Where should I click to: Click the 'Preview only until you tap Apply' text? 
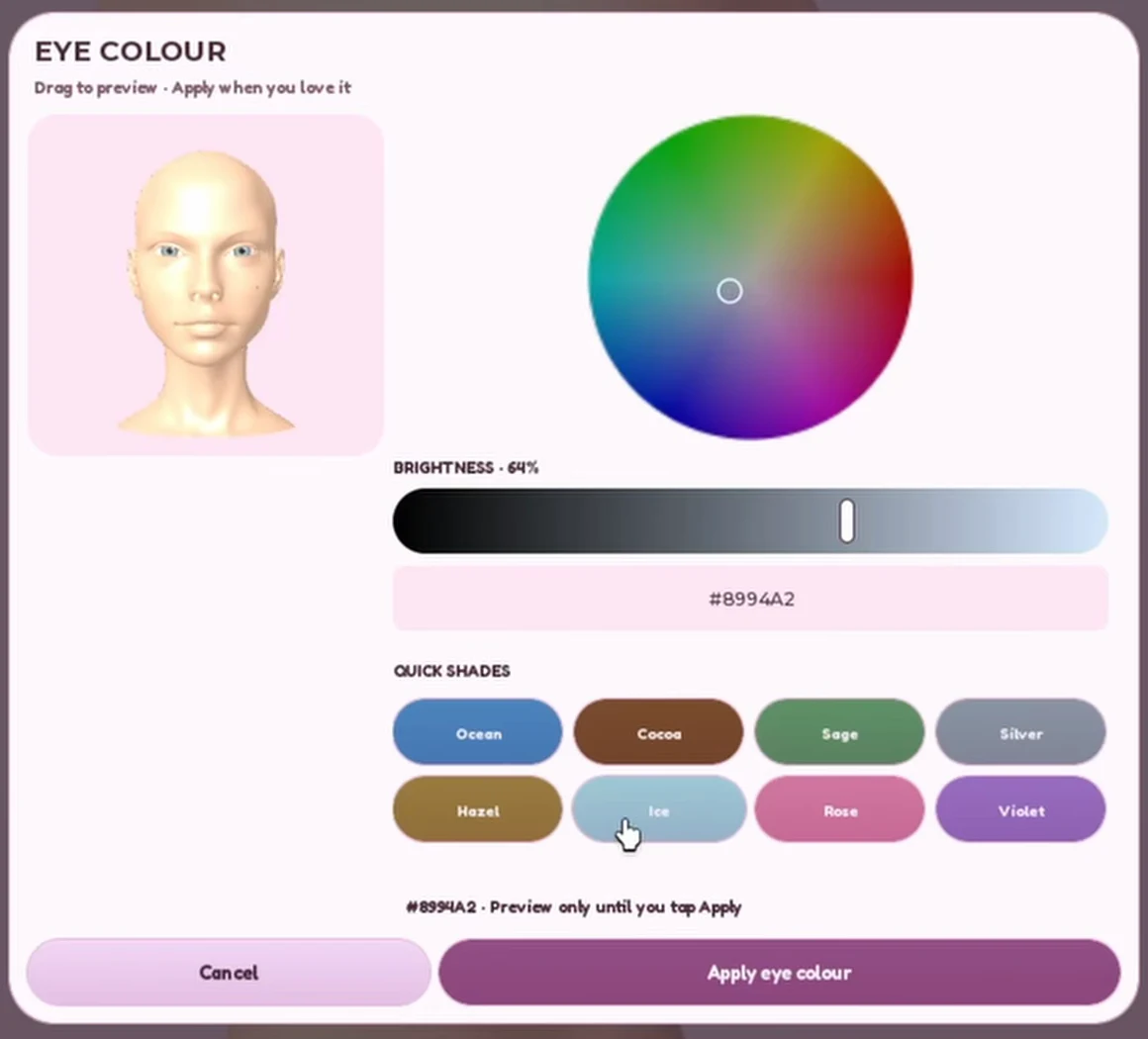[615, 907]
